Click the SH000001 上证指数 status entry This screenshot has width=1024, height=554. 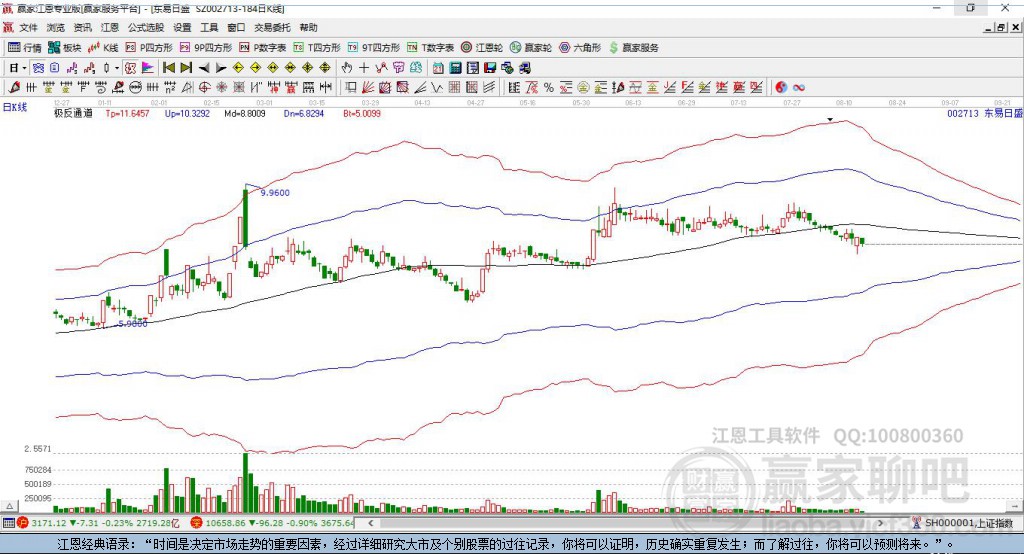963,523
